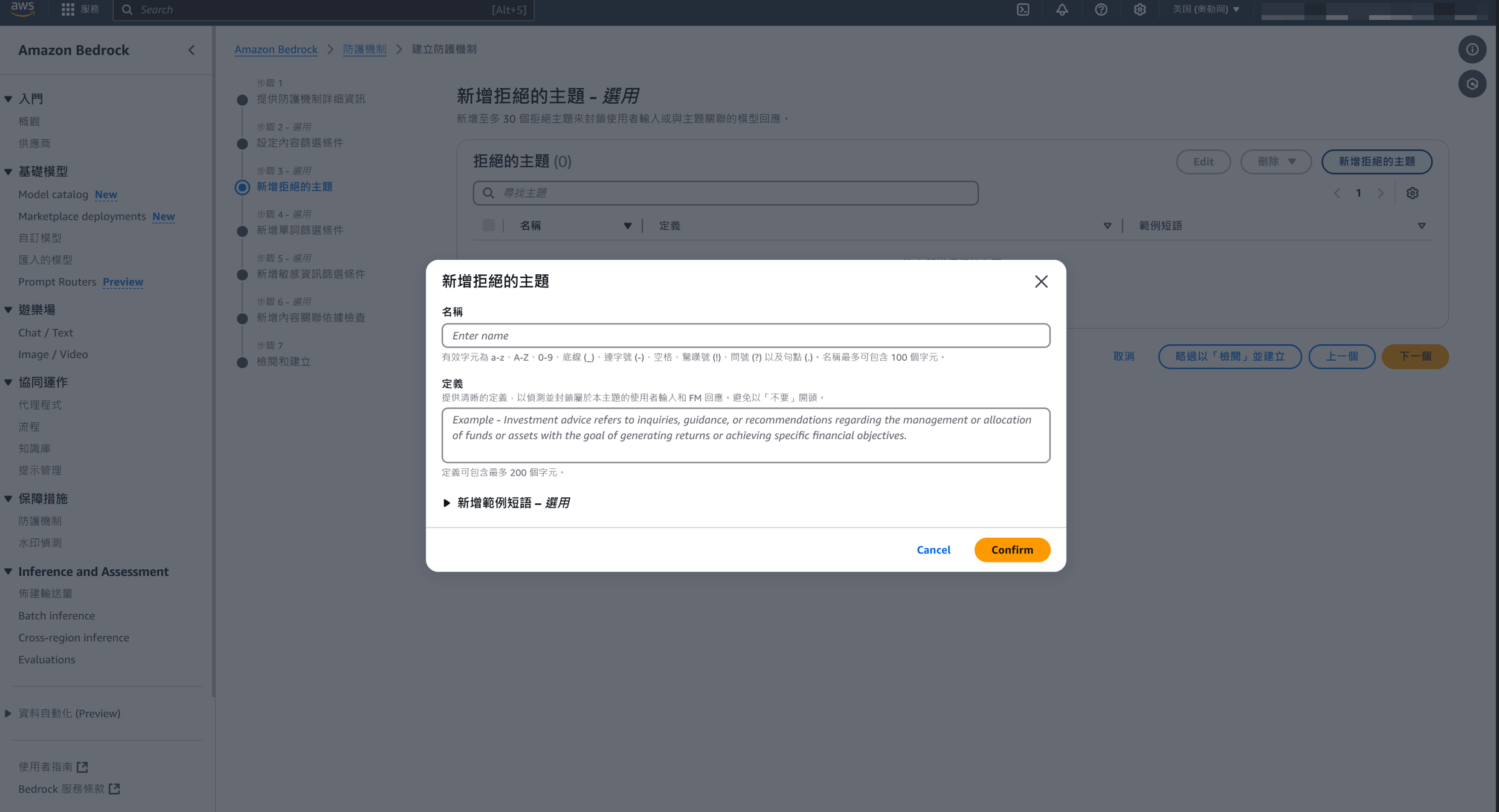
Task: Open the help question mark icon
Action: pyautogui.click(x=1101, y=10)
